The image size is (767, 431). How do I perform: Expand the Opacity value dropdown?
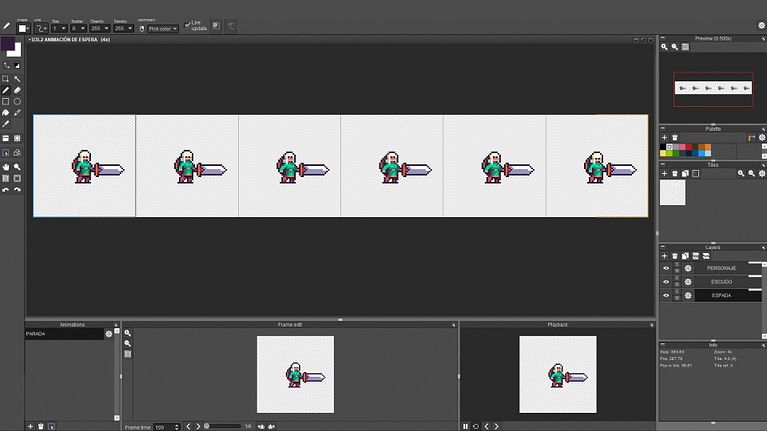click(101, 29)
